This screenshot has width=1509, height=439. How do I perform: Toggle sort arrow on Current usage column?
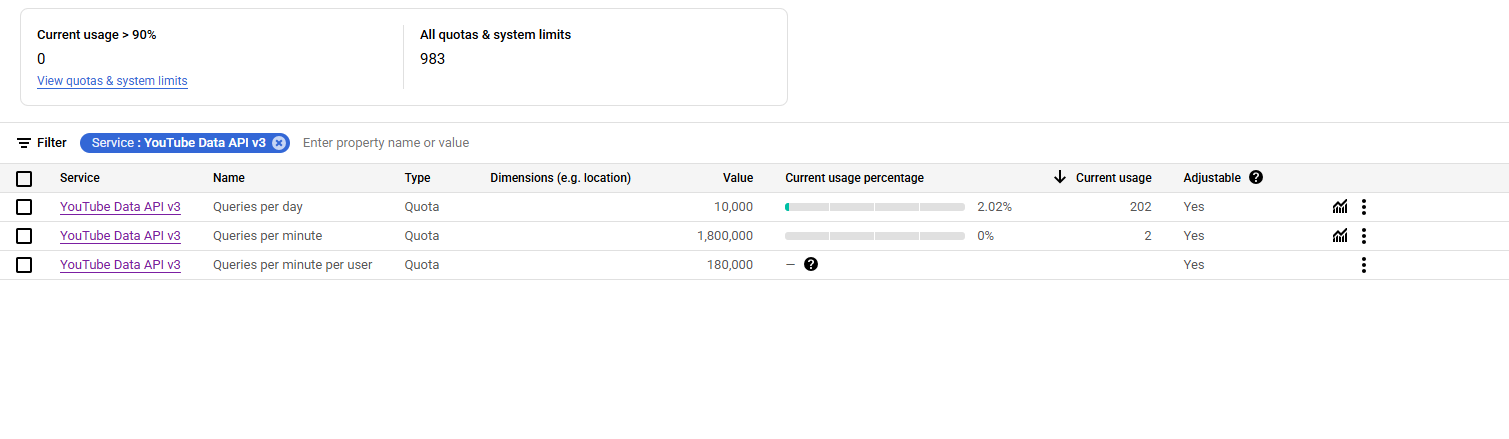tap(1060, 178)
